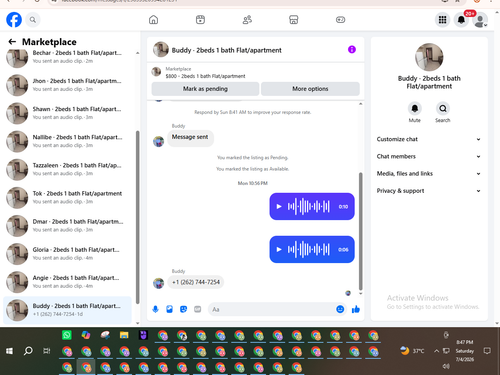Open Jhon conversation
Screen dimensions: 500x375
point(68,85)
